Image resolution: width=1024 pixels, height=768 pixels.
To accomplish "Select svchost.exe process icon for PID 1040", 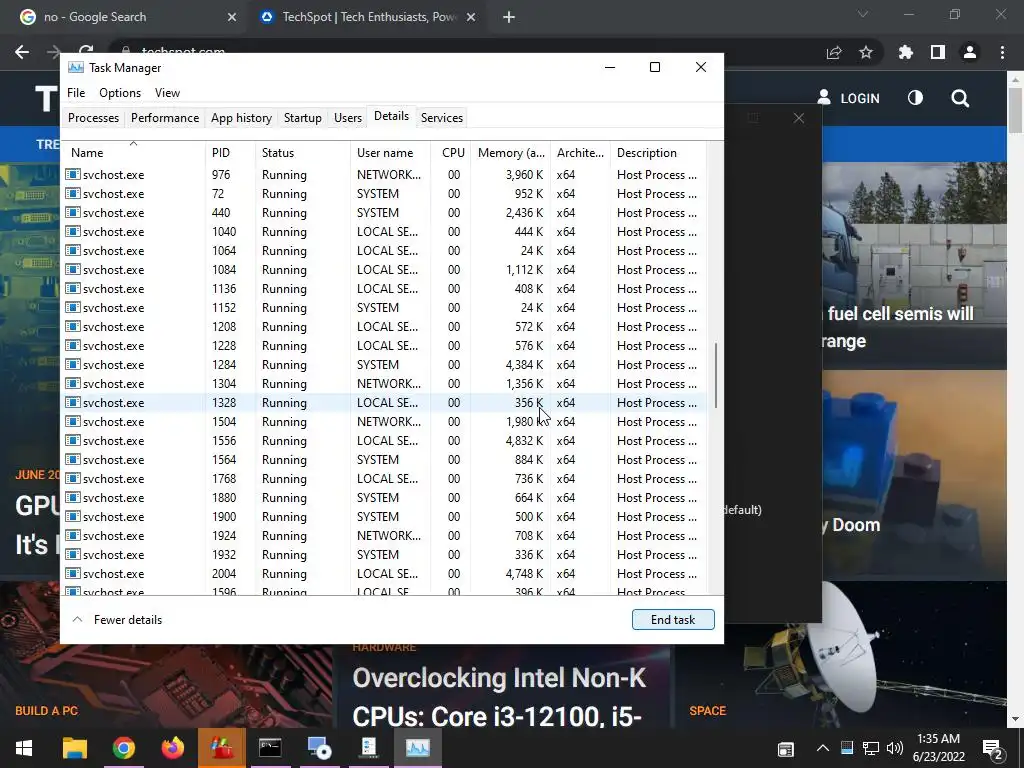I will tap(72, 231).
